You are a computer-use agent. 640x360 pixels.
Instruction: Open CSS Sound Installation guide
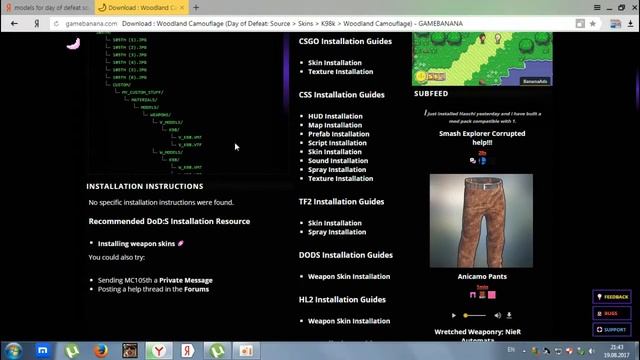click(338, 161)
